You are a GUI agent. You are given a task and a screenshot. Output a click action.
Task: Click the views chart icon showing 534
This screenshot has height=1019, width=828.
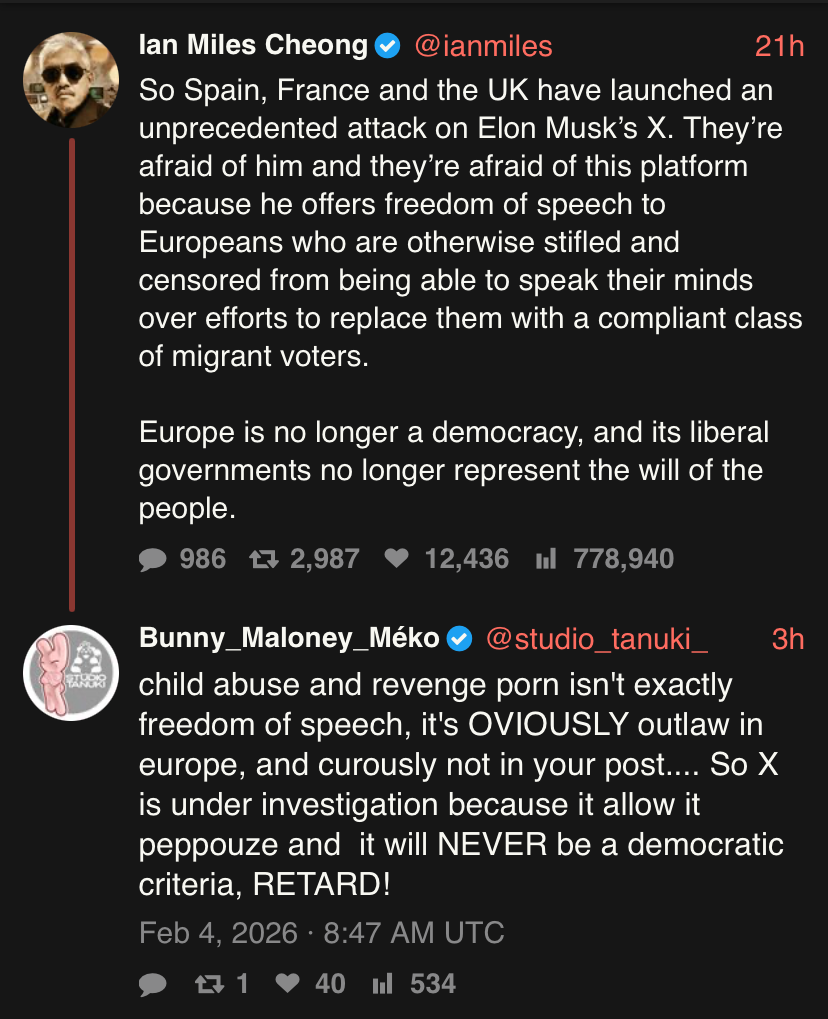(381, 985)
